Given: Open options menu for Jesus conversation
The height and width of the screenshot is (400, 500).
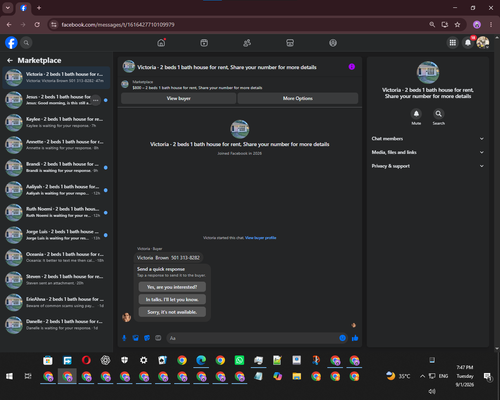Looking at the screenshot, I should [x=96, y=100].
